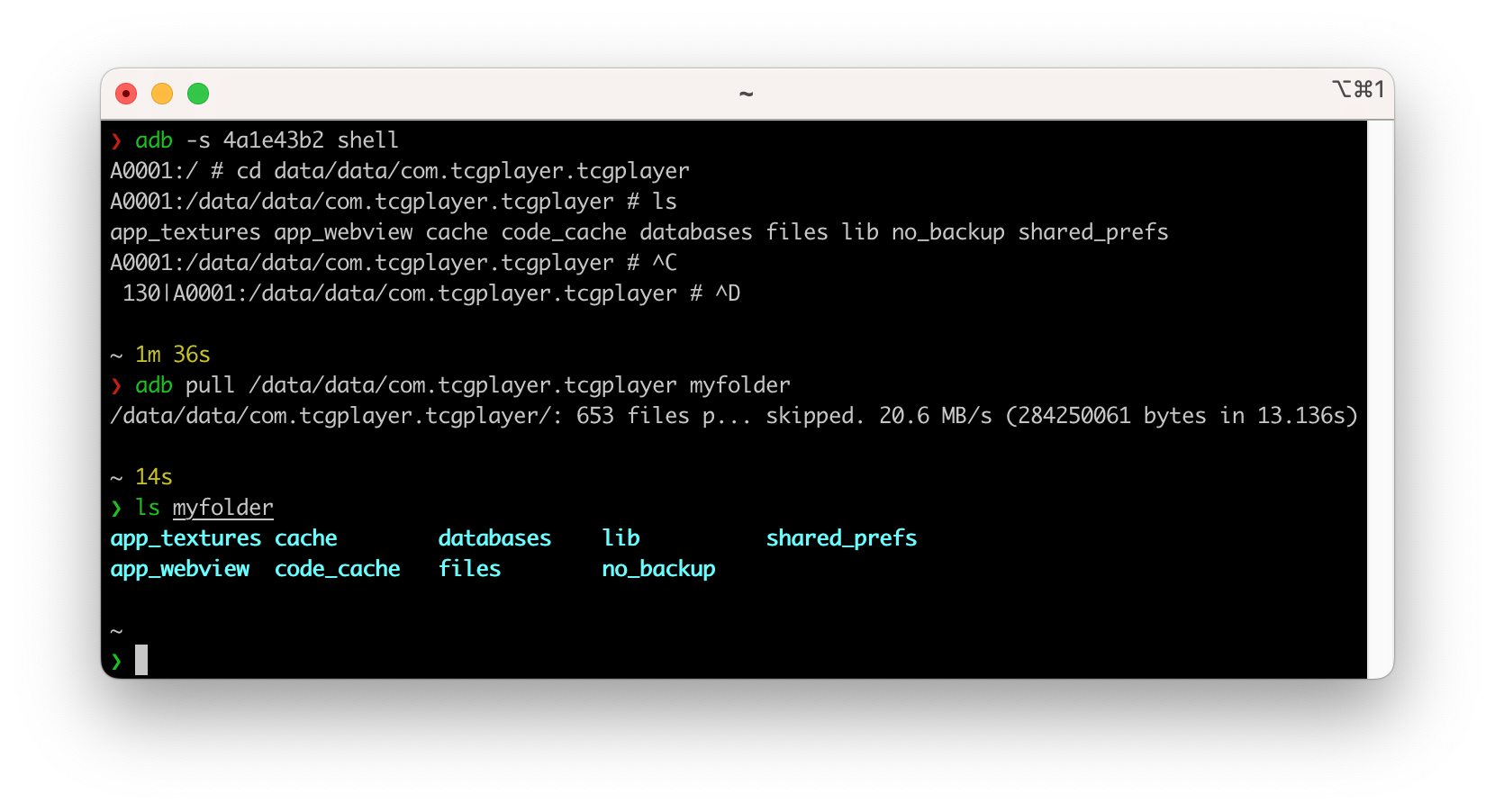Click 'shared_prefs' in device shell listing
The width and height of the screenshot is (1495, 812).
point(1093,232)
